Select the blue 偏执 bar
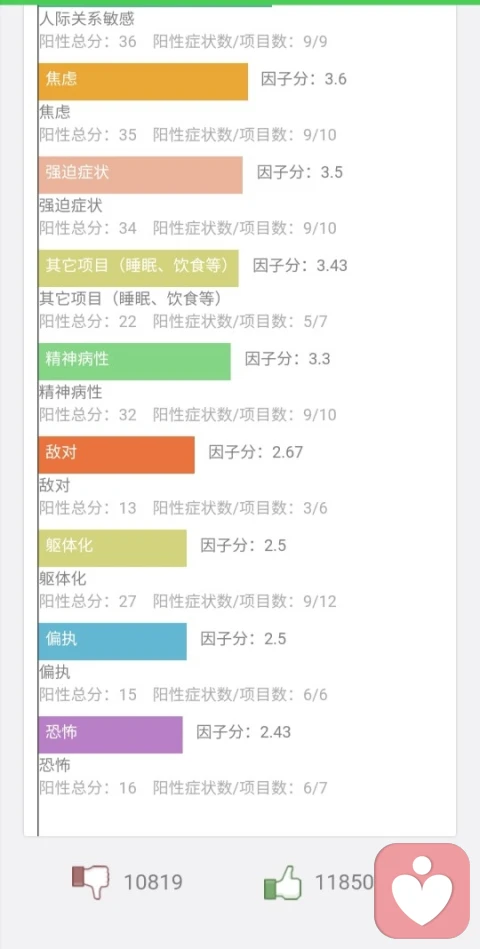Viewport: 480px width, 949px height. 113,642
